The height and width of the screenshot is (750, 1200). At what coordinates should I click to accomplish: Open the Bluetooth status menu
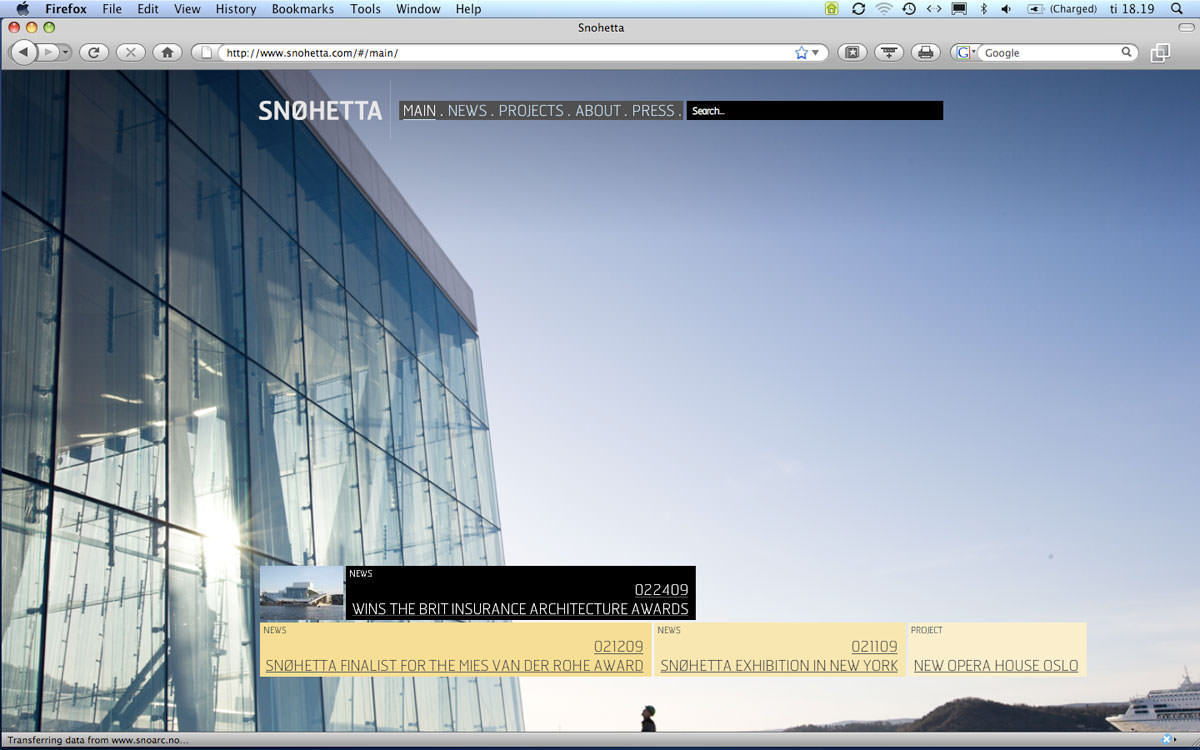(983, 9)
